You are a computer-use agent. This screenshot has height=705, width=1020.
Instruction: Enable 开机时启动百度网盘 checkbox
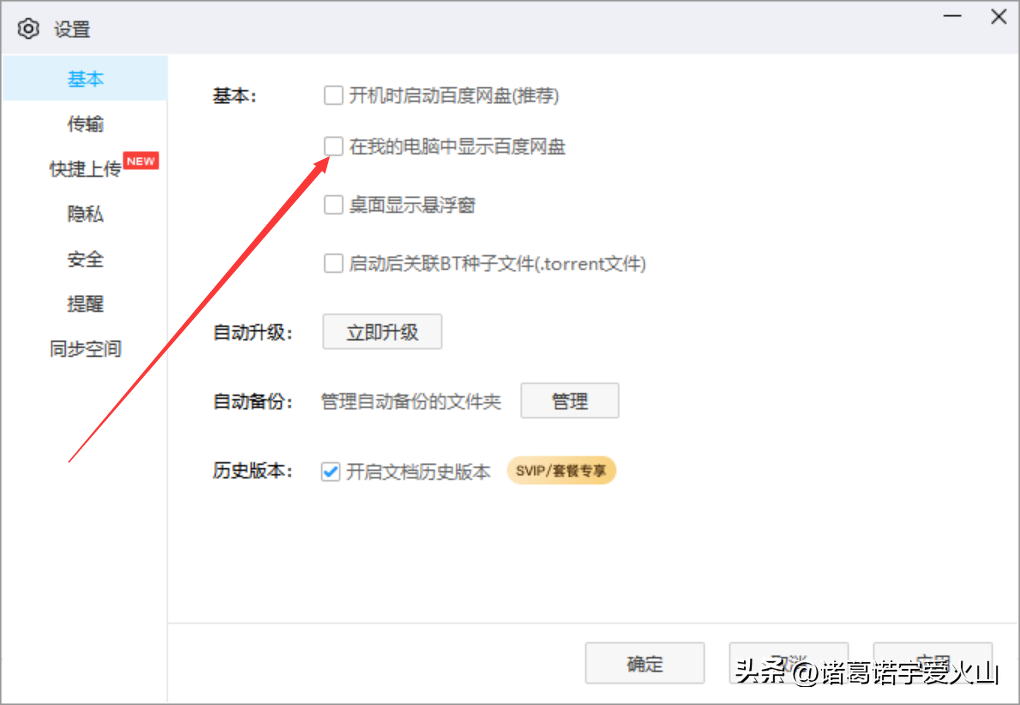click(x=334, y=96)
